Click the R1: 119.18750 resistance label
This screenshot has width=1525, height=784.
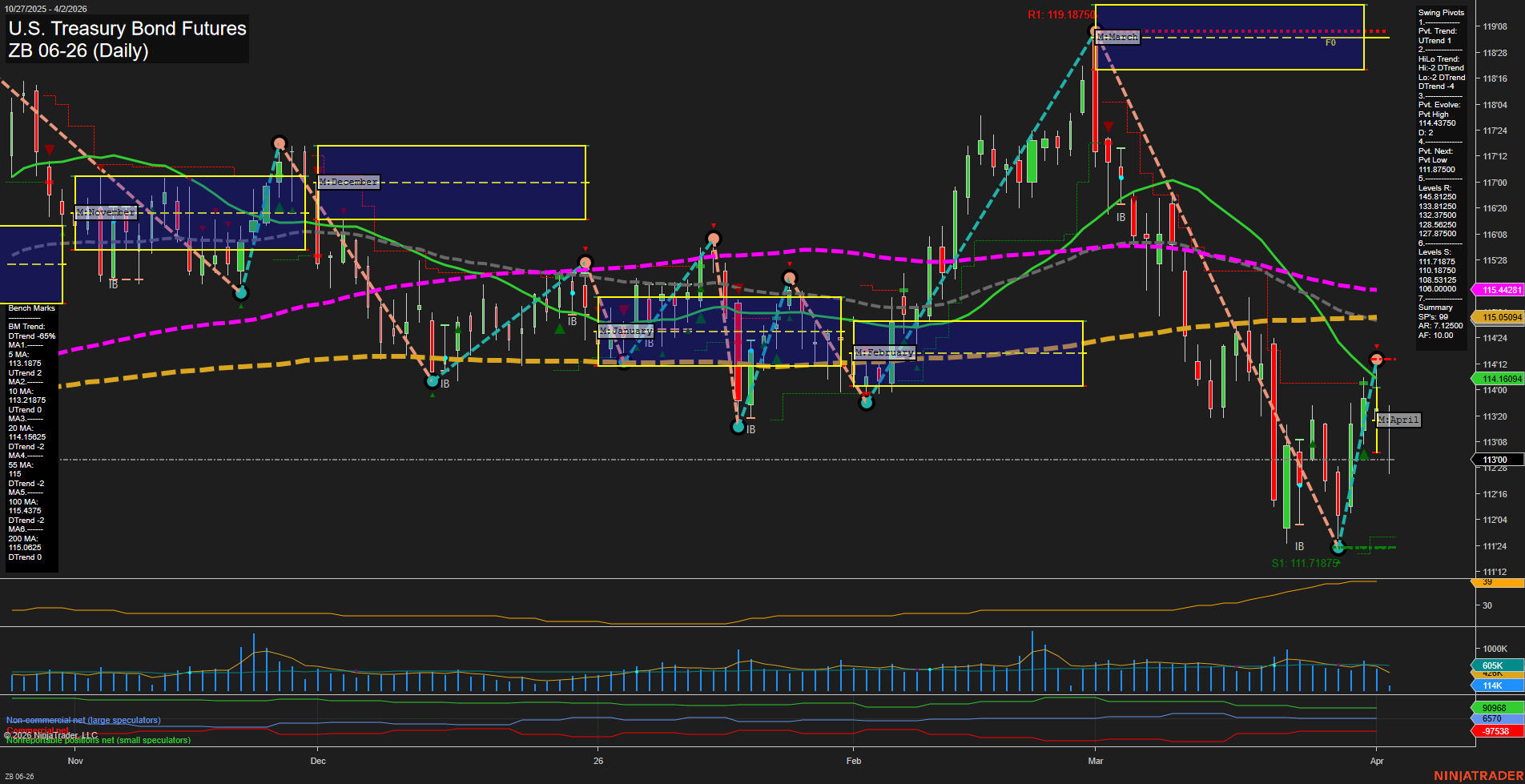[x=1060, y=15]
